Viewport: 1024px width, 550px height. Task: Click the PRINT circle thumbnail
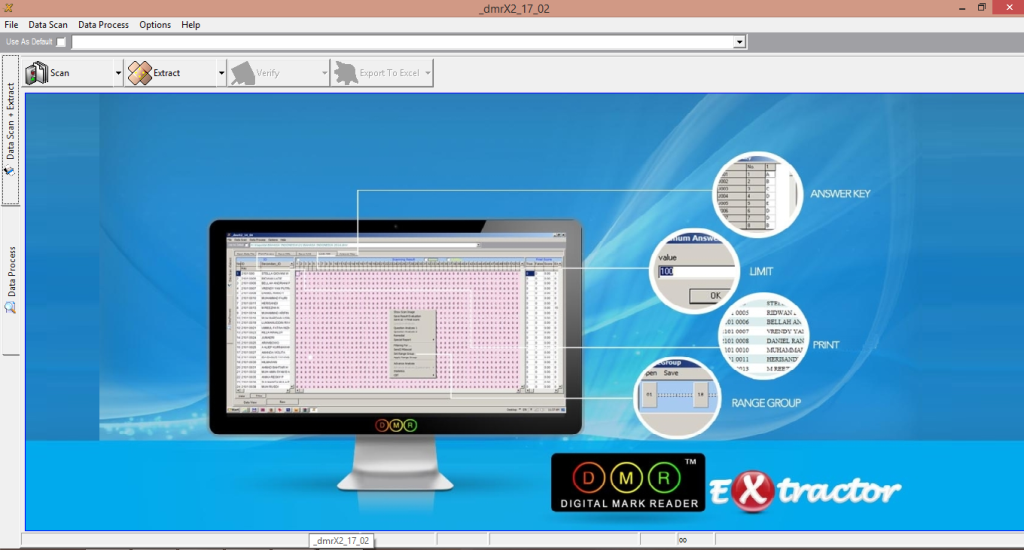click(764, 336)
